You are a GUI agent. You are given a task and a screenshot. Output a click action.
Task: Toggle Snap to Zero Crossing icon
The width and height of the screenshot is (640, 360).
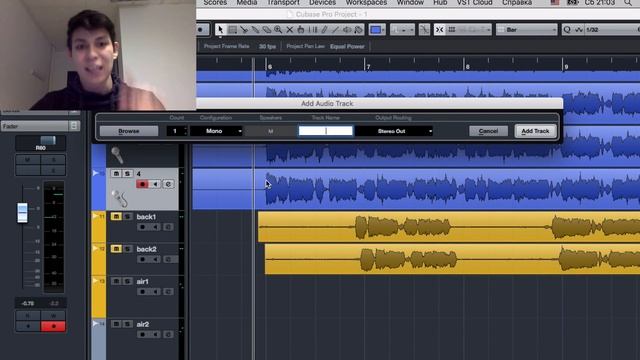(x=424, y=29)
